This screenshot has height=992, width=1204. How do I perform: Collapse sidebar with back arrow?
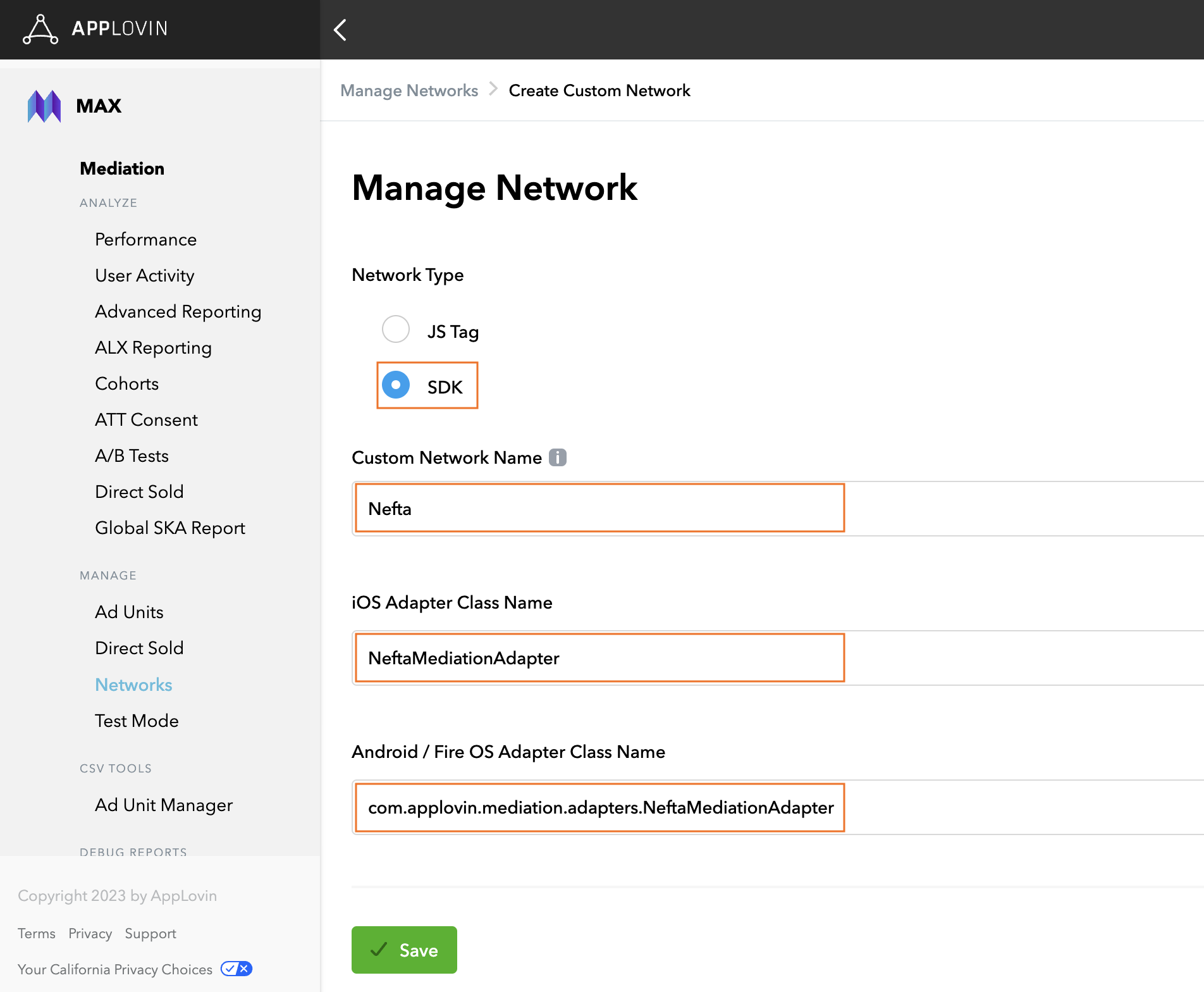[340, 30]
